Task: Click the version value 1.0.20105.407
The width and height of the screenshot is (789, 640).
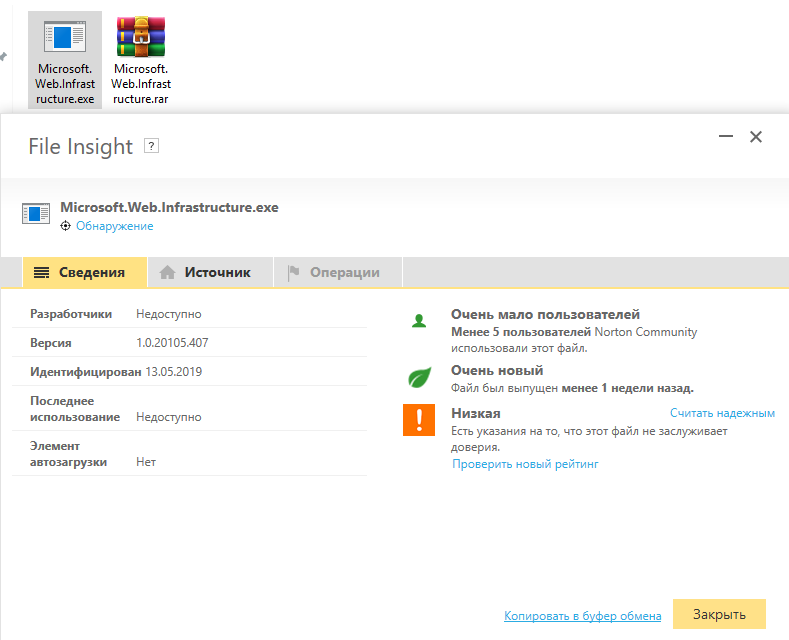Action: pos(172,343)
